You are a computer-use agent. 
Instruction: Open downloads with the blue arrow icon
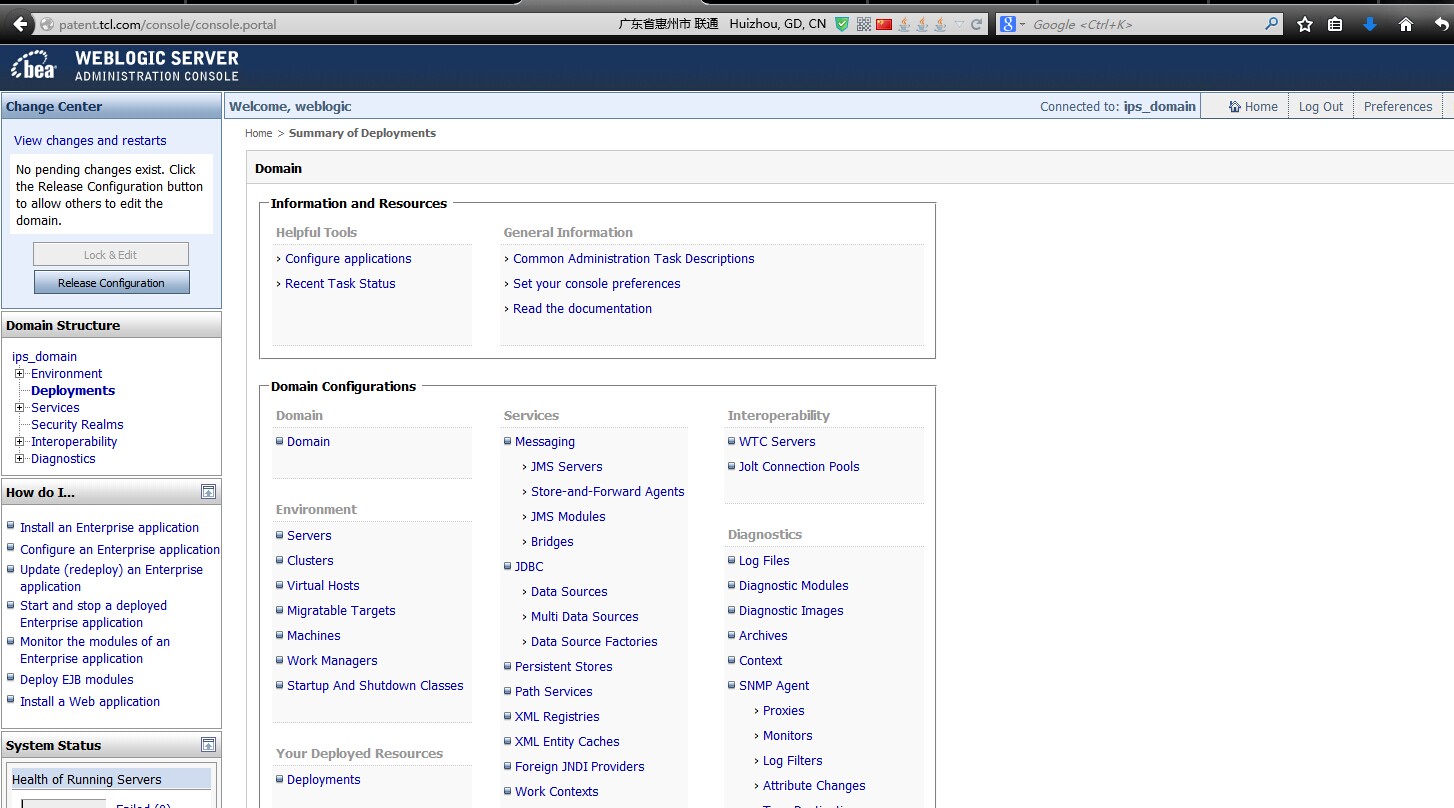click(1370, 25)
